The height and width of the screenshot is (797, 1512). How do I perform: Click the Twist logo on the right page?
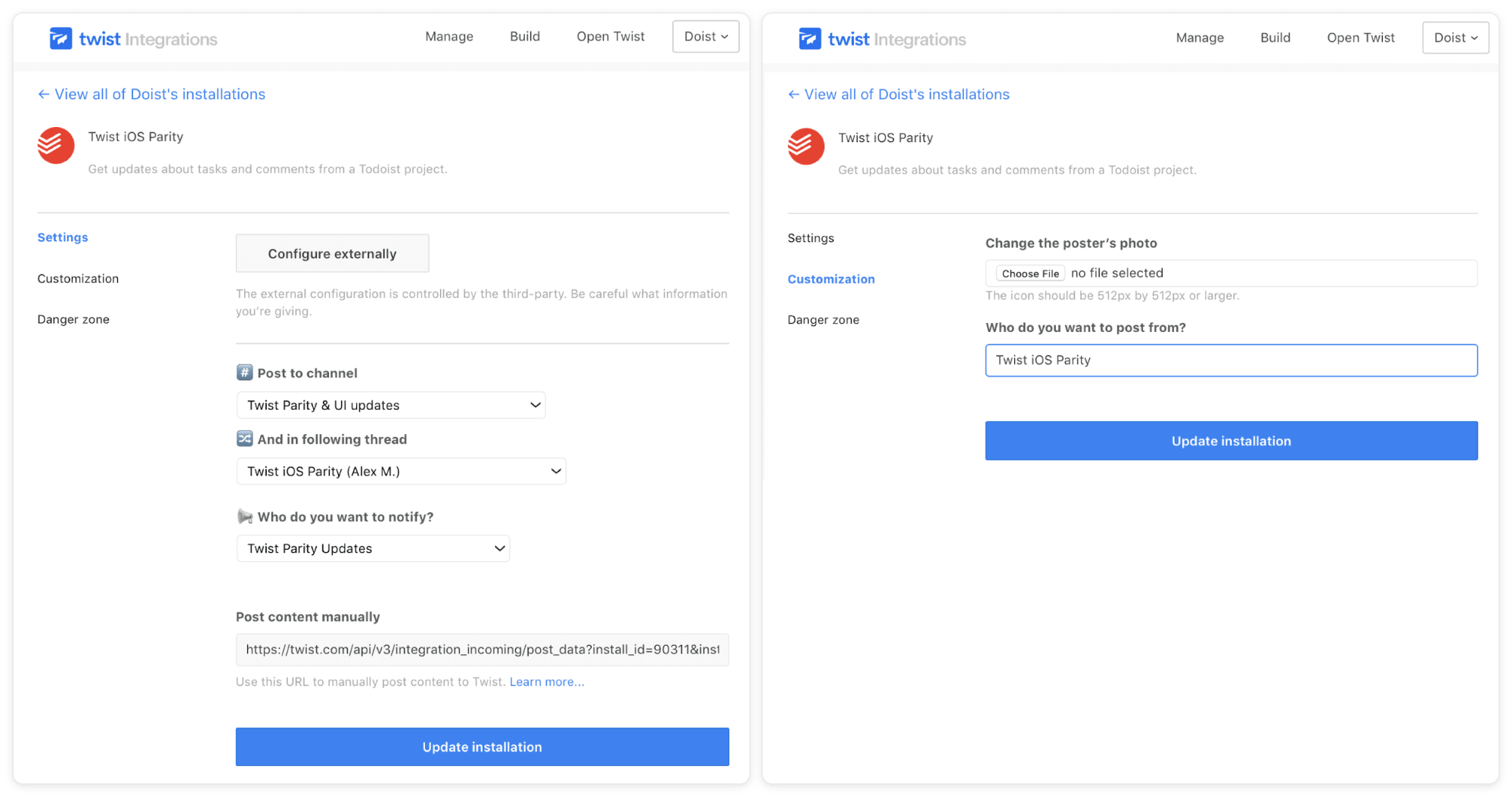pyautogui.click(x=809, y=39)
